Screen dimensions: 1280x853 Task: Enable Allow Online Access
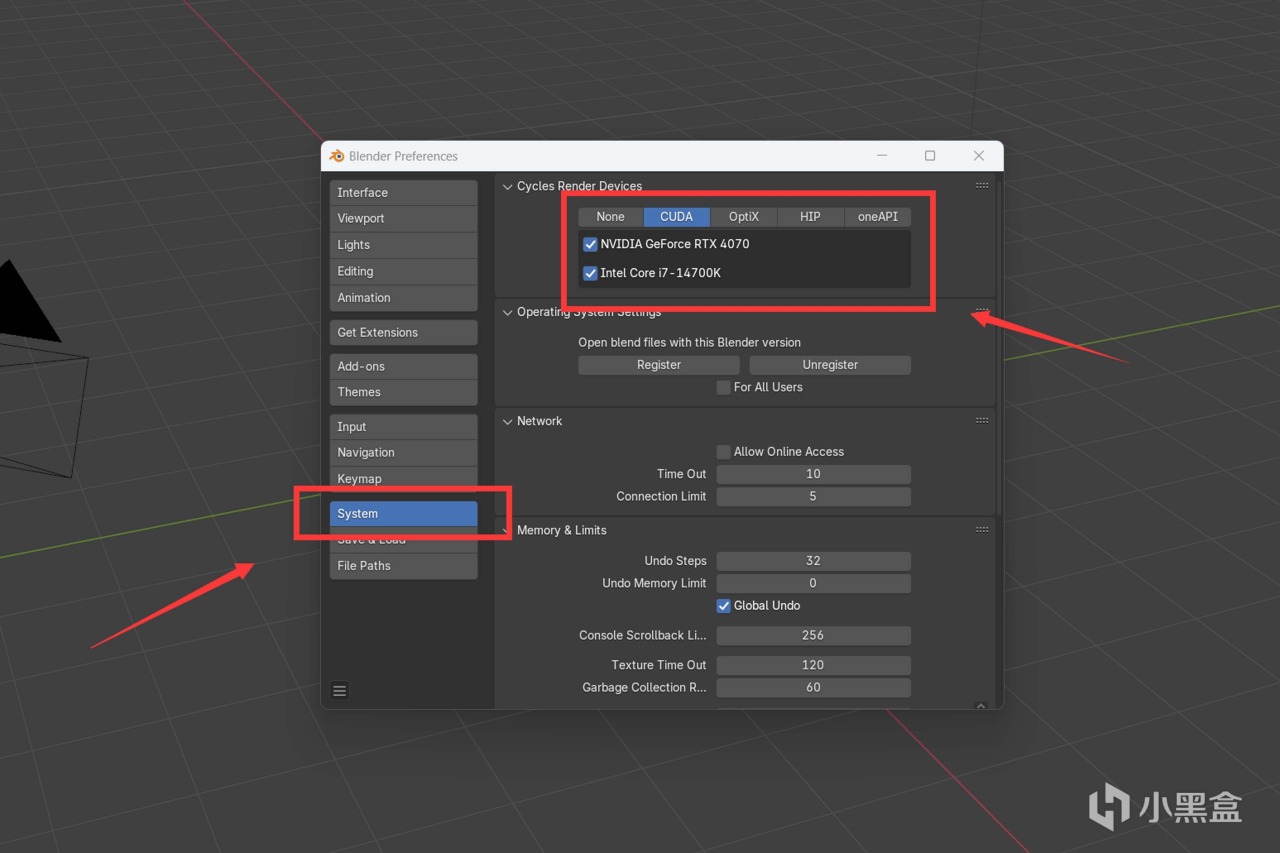point(723,451)
